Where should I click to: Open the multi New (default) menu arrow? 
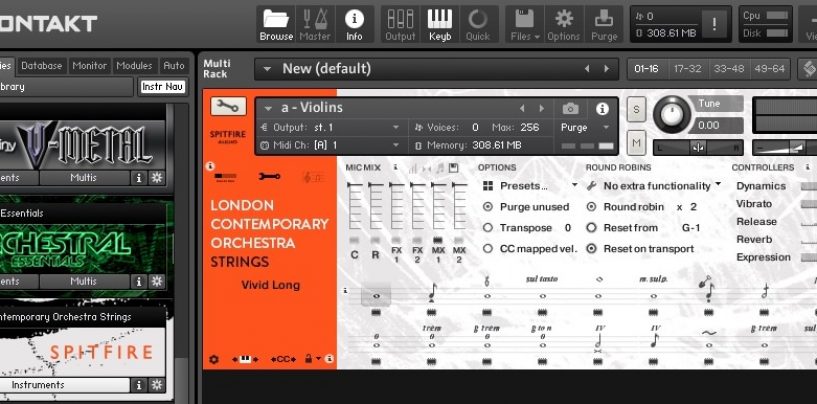267,69
